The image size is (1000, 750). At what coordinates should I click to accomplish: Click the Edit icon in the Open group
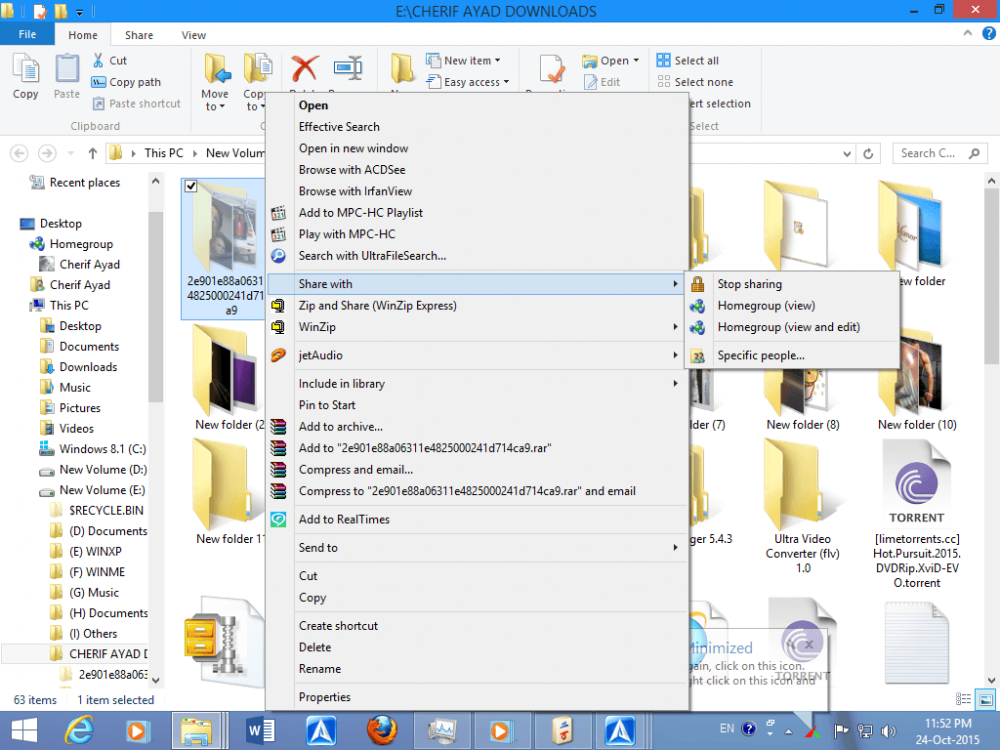[592, 82]
